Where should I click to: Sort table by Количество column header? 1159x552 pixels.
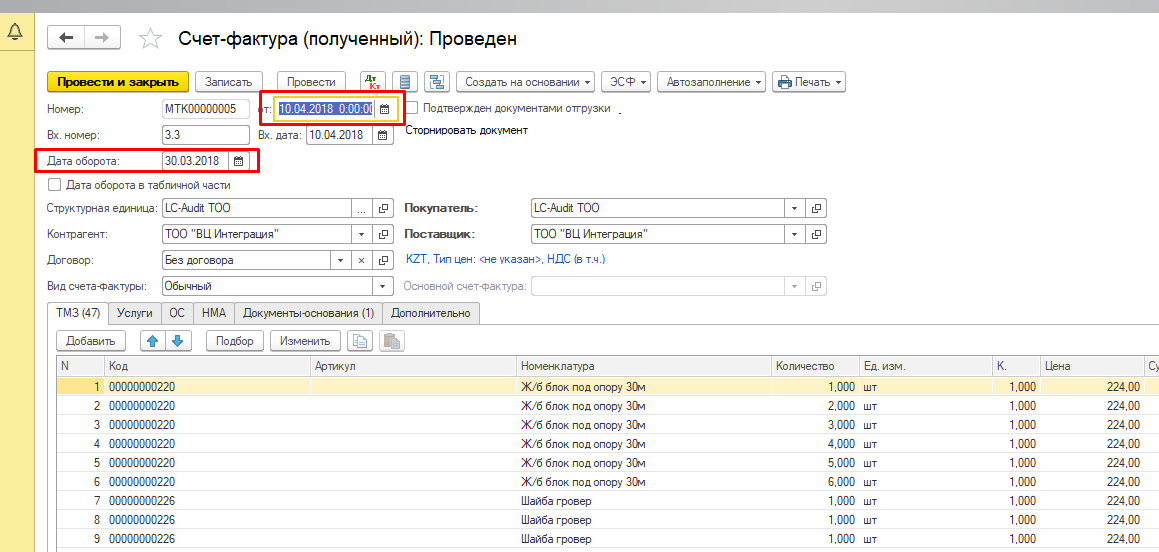[x=815, y=366]
